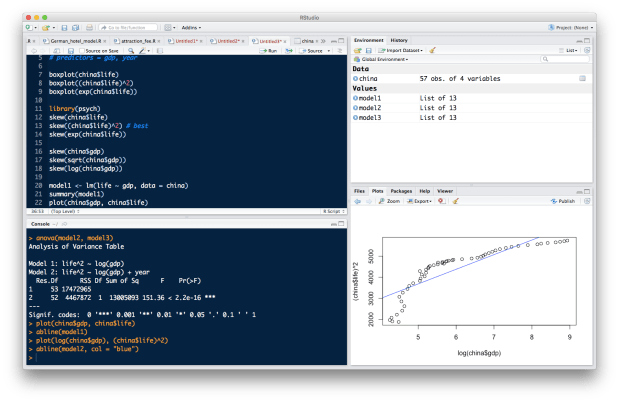Remove the current plot with red X icon

pos(441,201)
